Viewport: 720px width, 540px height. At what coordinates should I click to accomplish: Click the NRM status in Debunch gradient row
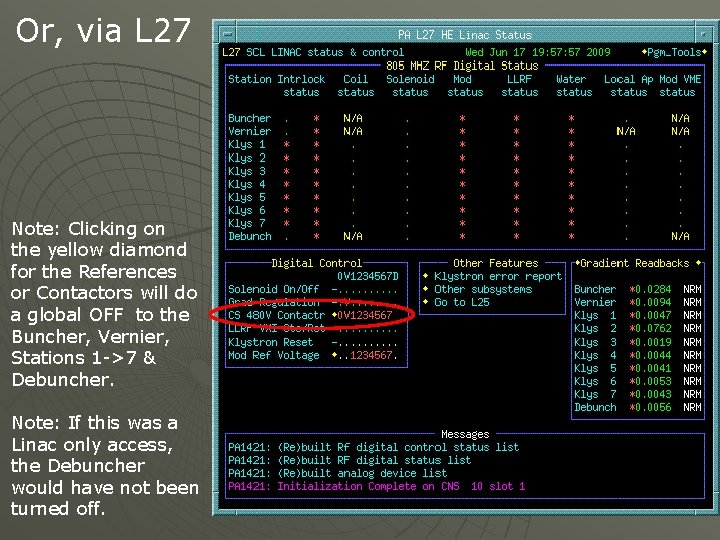[692, 407]
